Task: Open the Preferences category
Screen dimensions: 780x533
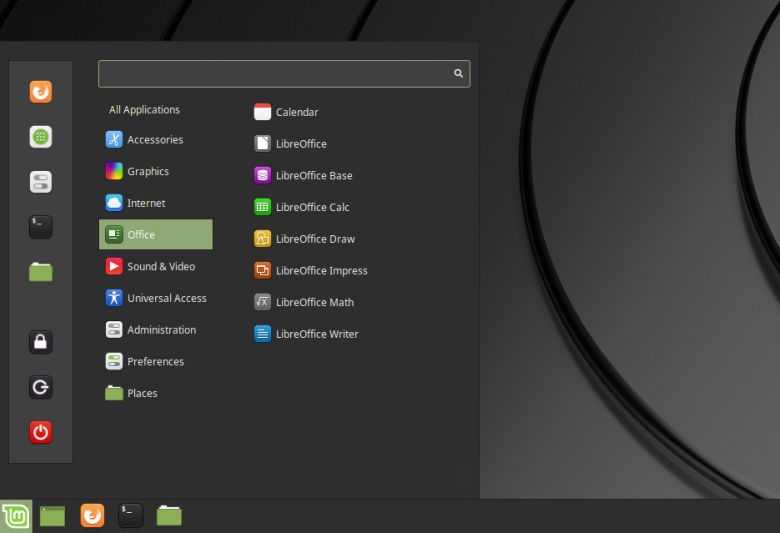Action: click(156, 361)
